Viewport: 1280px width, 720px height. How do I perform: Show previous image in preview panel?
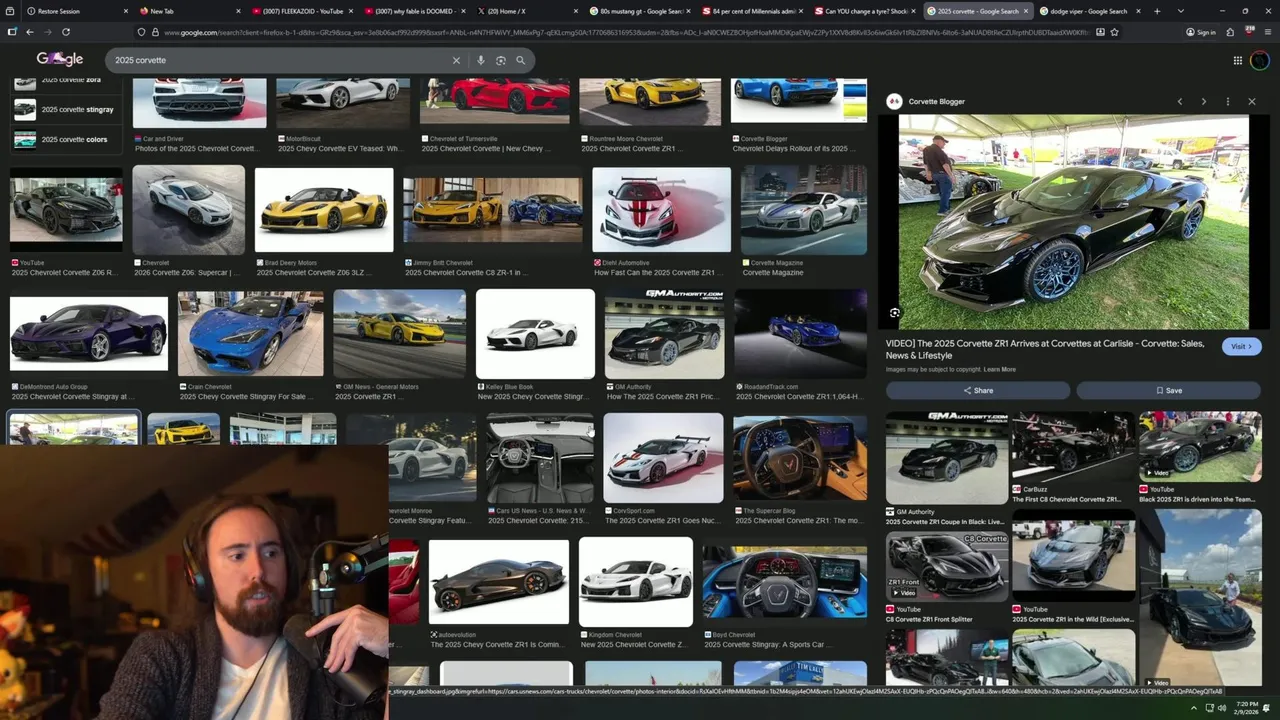coord(1180,102)
